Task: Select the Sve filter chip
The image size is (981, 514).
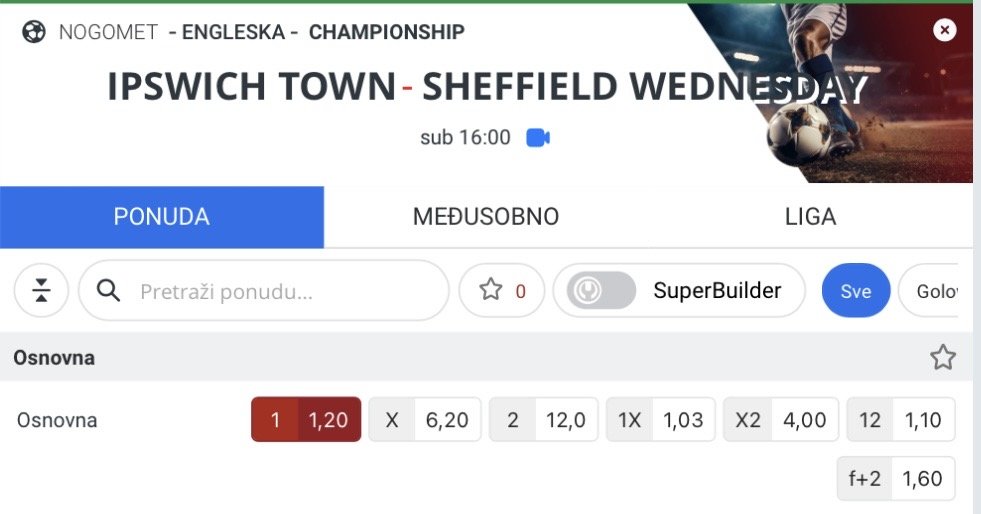Action: (x=856, y=291)
